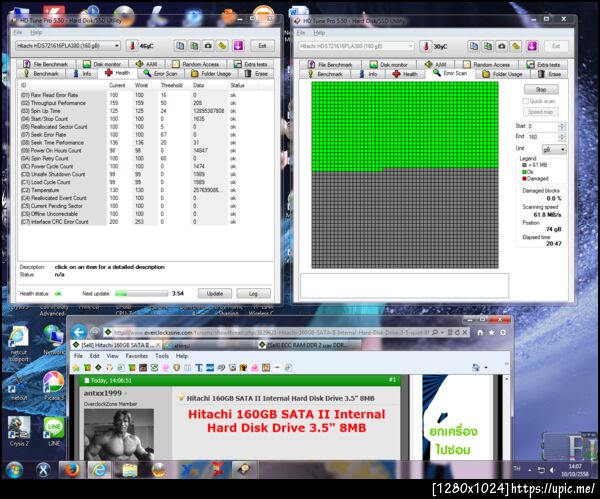Click End value spinner arrows
Image resolution: width=600 pixels, height=499 pixels.
[x=562, y=137]
